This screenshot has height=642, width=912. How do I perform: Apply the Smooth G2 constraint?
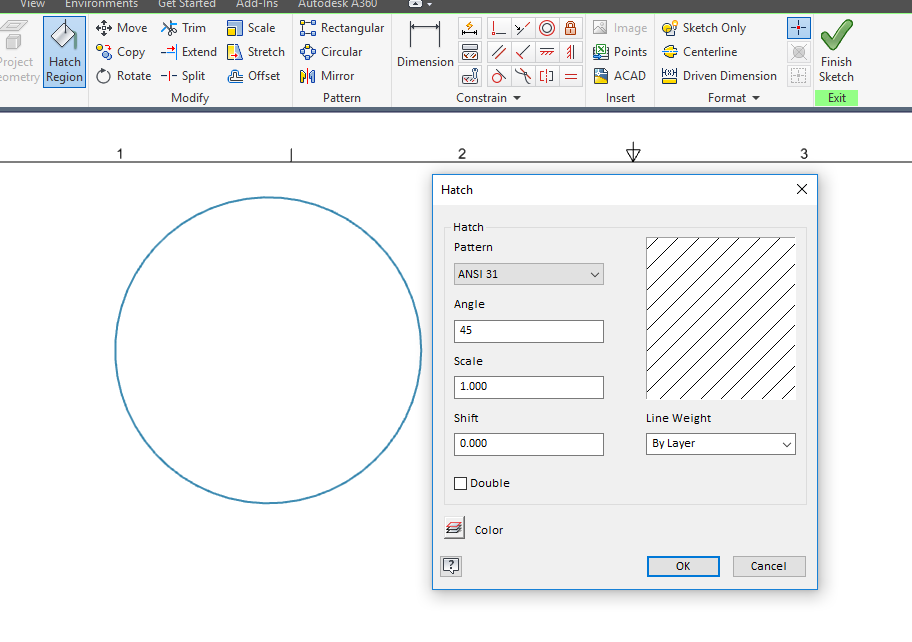pos(522,76)
